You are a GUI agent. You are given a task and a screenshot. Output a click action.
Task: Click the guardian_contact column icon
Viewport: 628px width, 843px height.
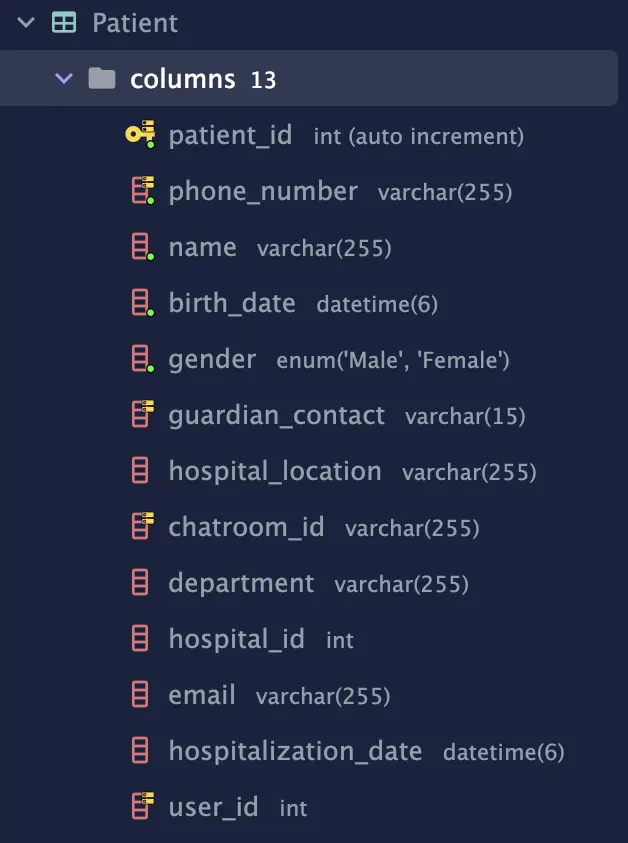pyautogui.click(x=141, y=414)
